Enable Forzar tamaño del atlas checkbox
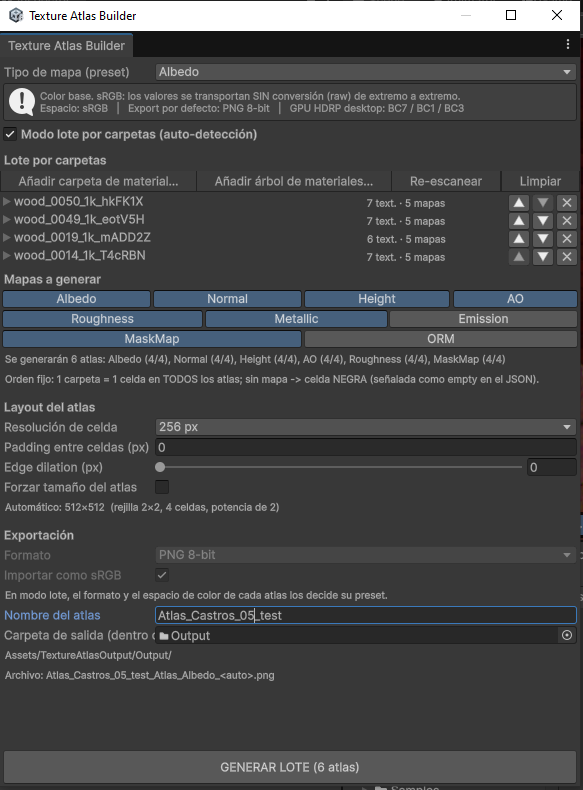 pos(162,487)
